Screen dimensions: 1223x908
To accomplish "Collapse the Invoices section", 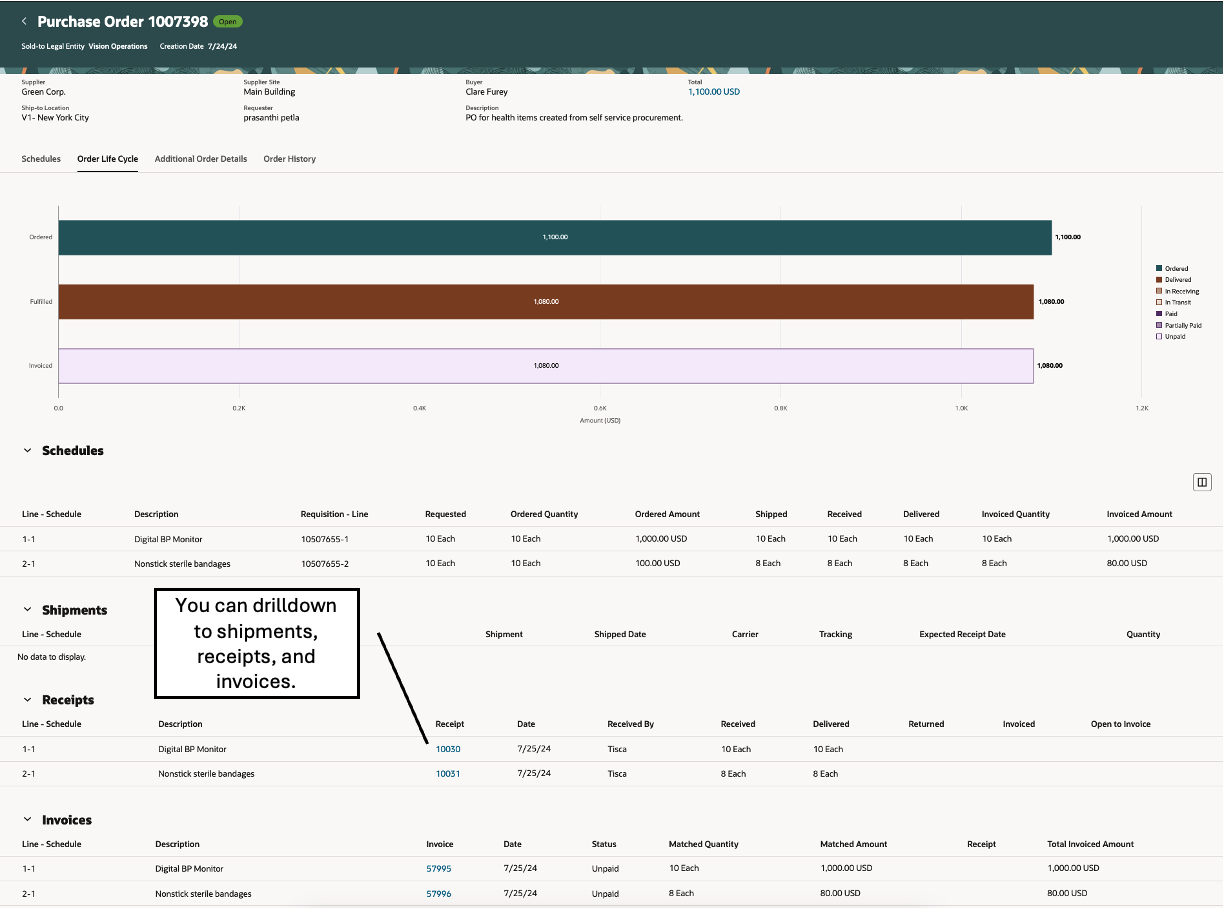I will pos(27,820).
